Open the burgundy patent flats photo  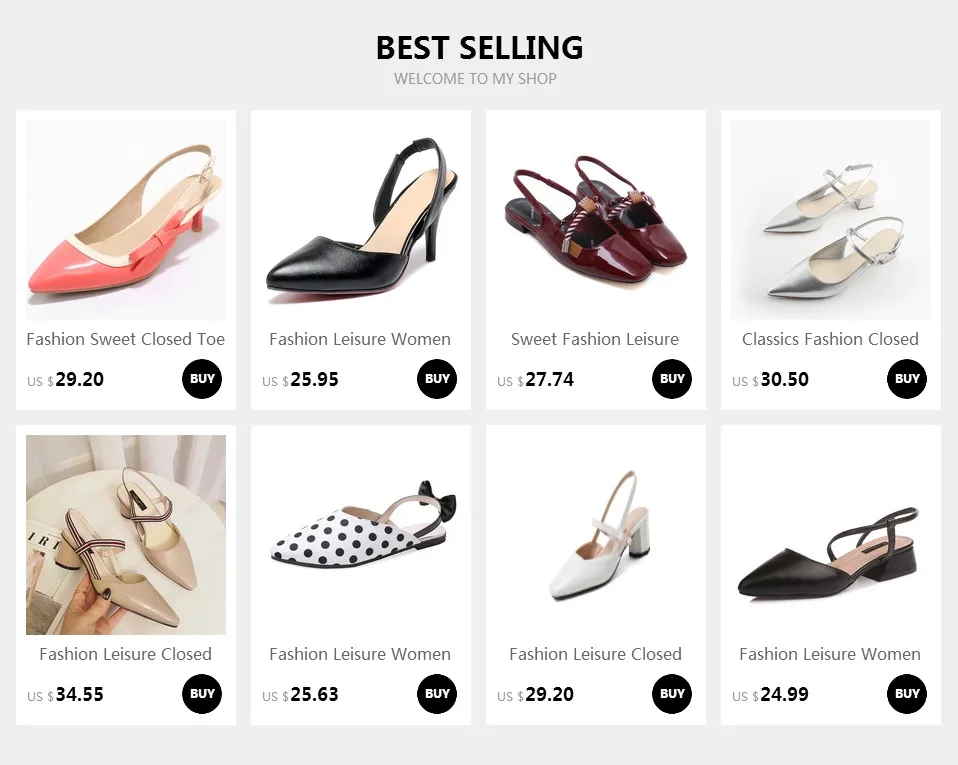click(x=596, y=220)
